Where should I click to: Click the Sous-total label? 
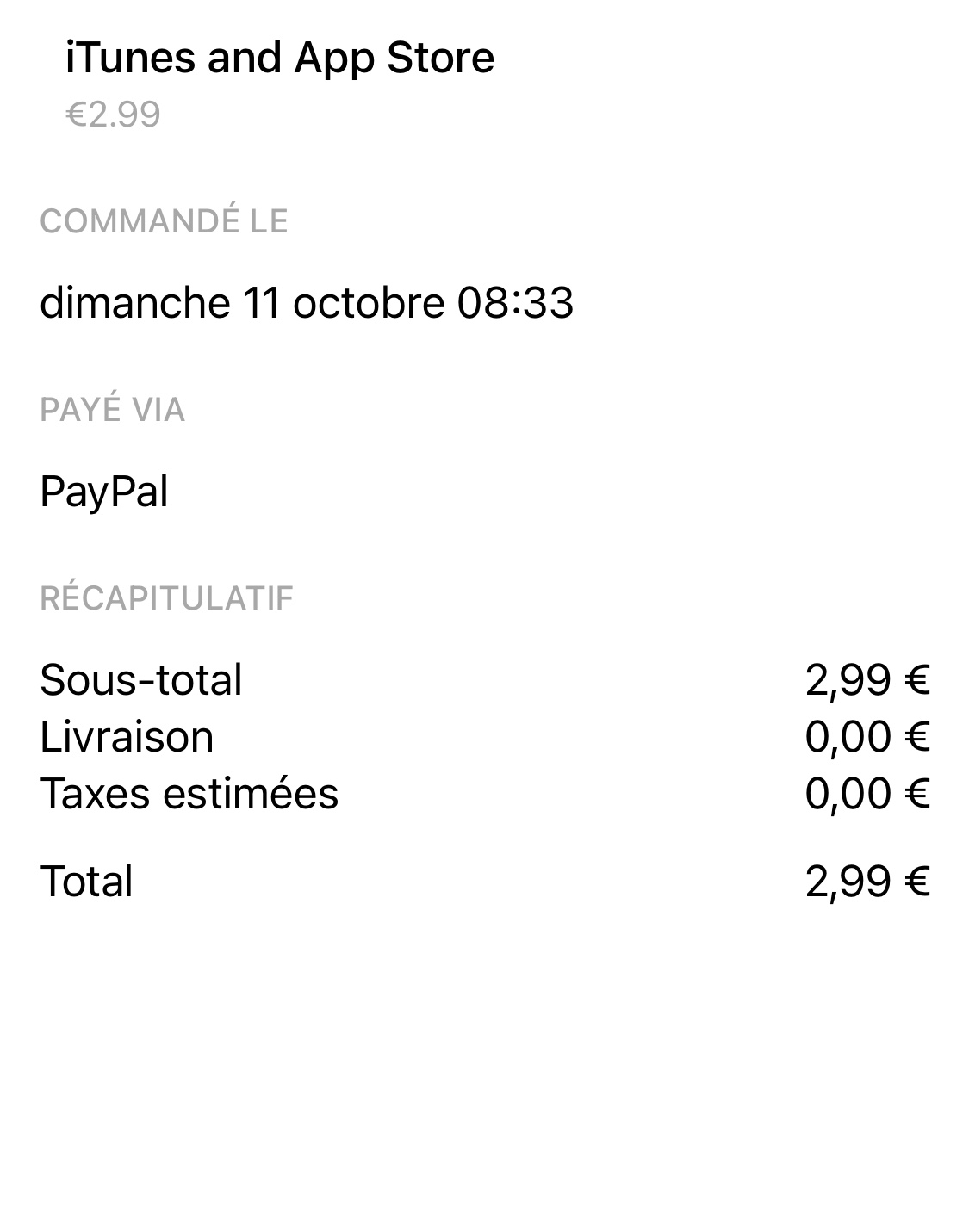click(x=141, y=680)
